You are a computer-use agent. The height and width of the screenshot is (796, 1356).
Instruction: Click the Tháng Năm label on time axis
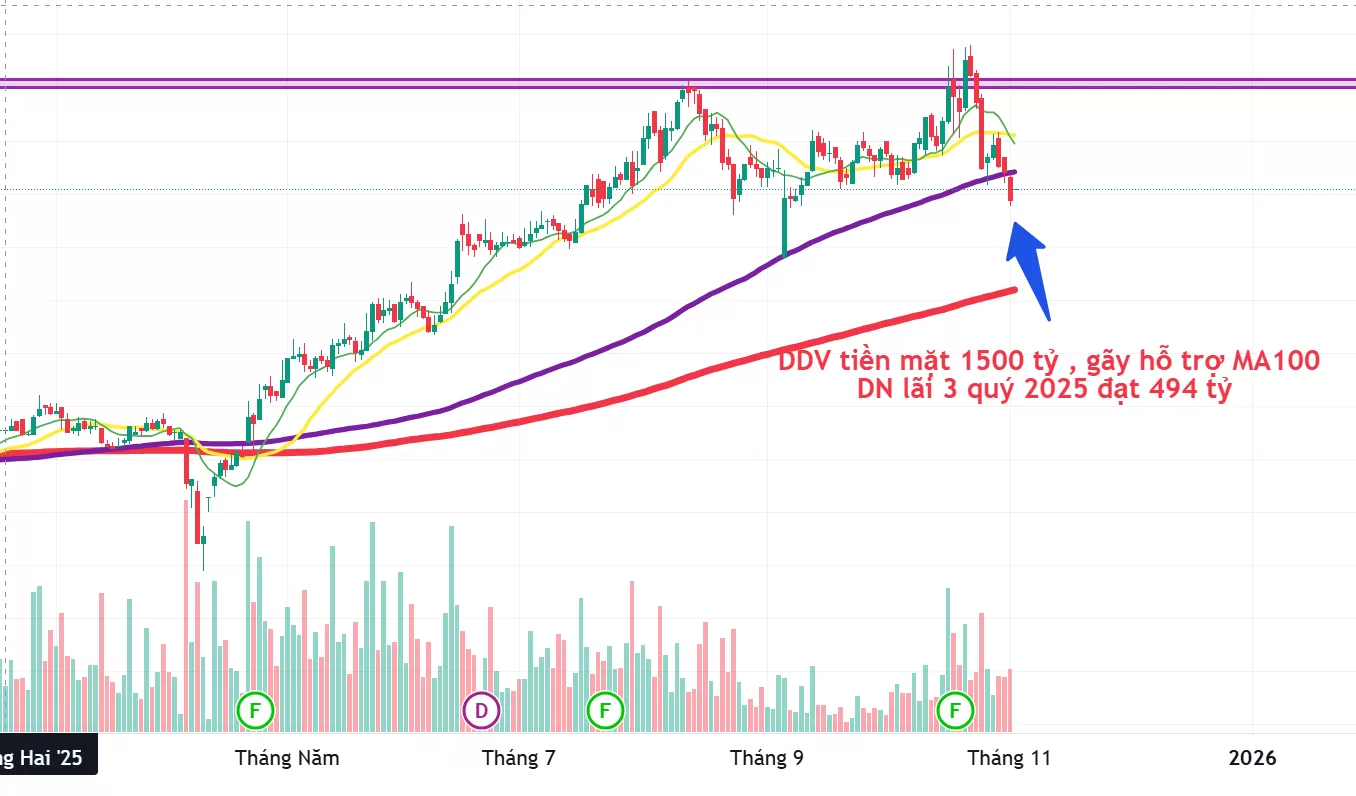click(x=287, y=758)
